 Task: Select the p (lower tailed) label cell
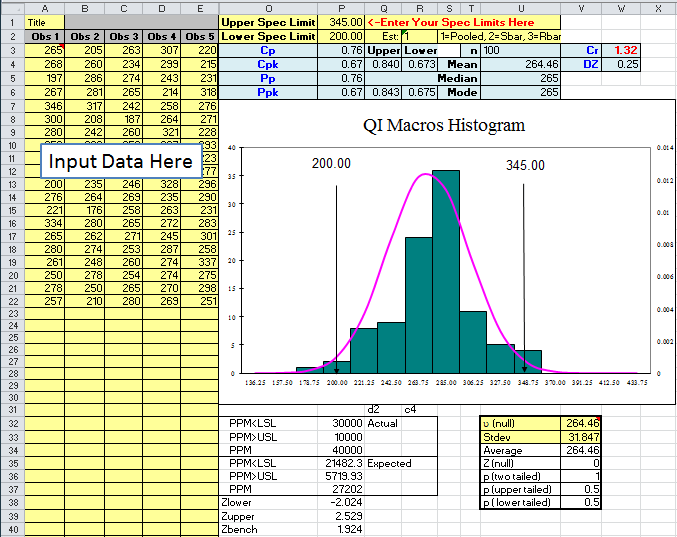coord(520,502)
